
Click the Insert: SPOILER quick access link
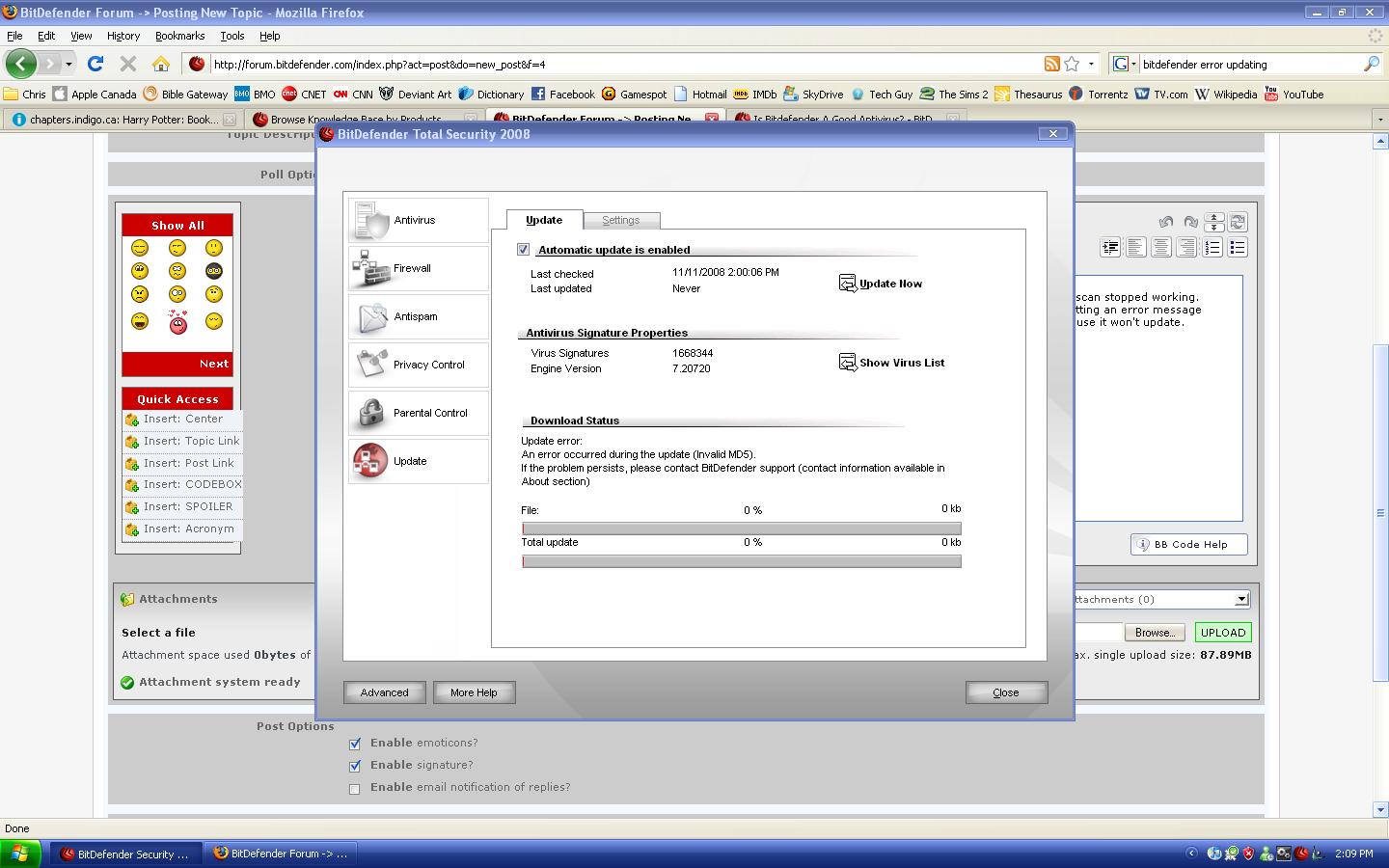point(188,506)
